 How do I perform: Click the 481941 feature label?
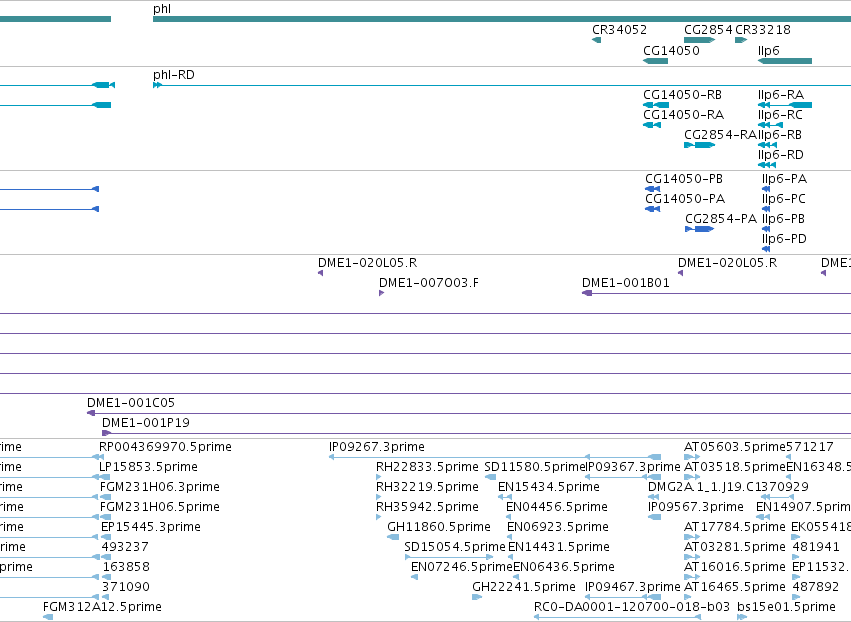point(816,547)
